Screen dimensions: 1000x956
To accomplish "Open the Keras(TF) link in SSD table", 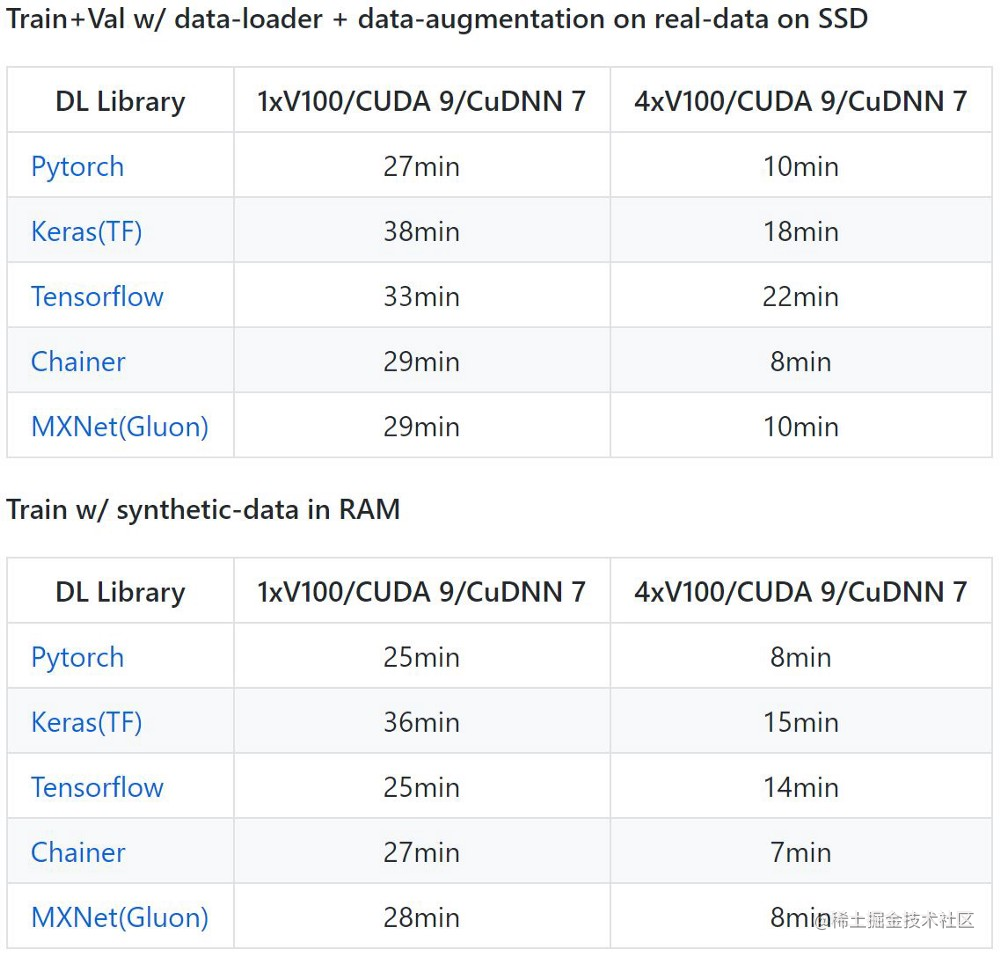I will tap(86, 232).
